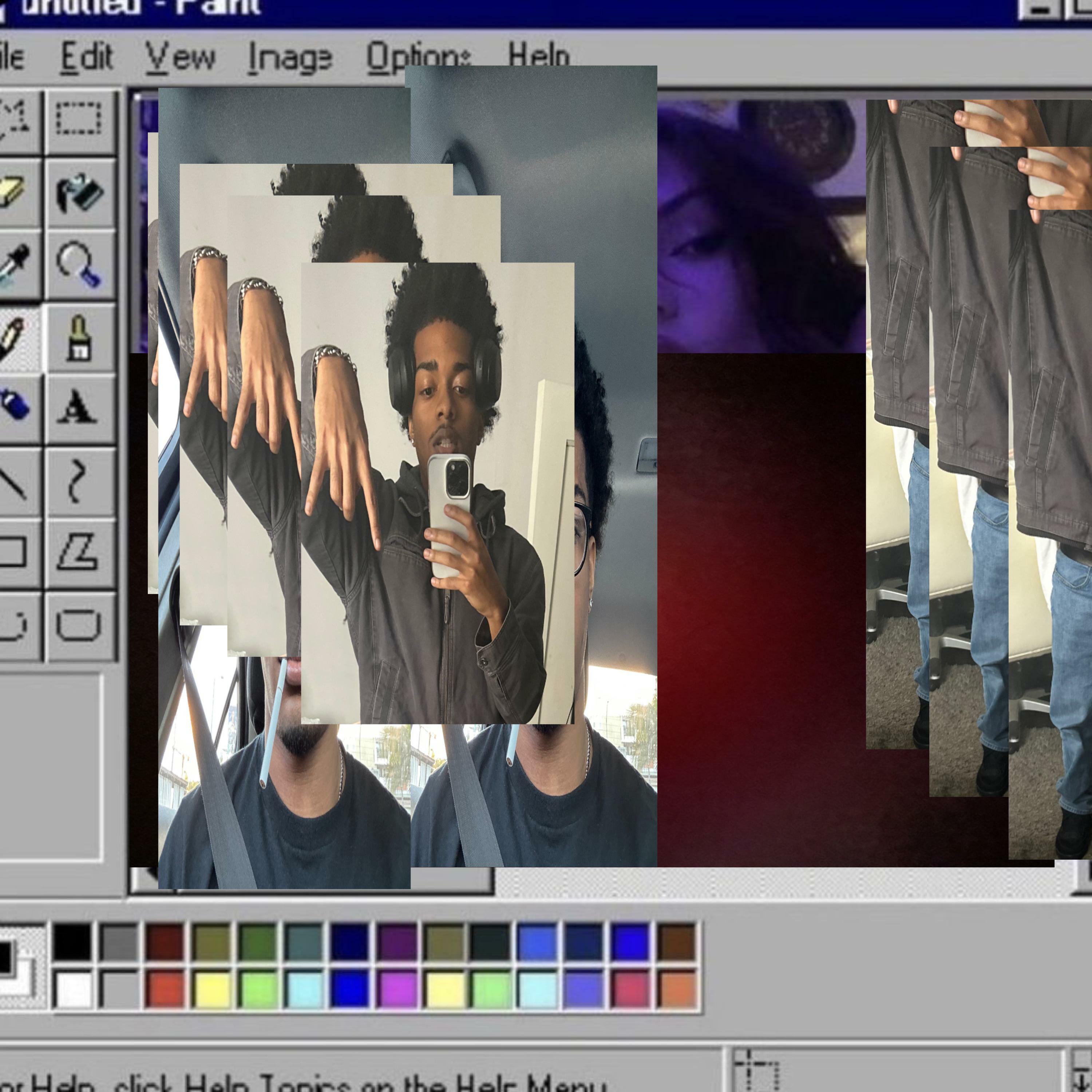Pick the yellow color swatch
The image size is (1092, 1092).
point(211,989)
